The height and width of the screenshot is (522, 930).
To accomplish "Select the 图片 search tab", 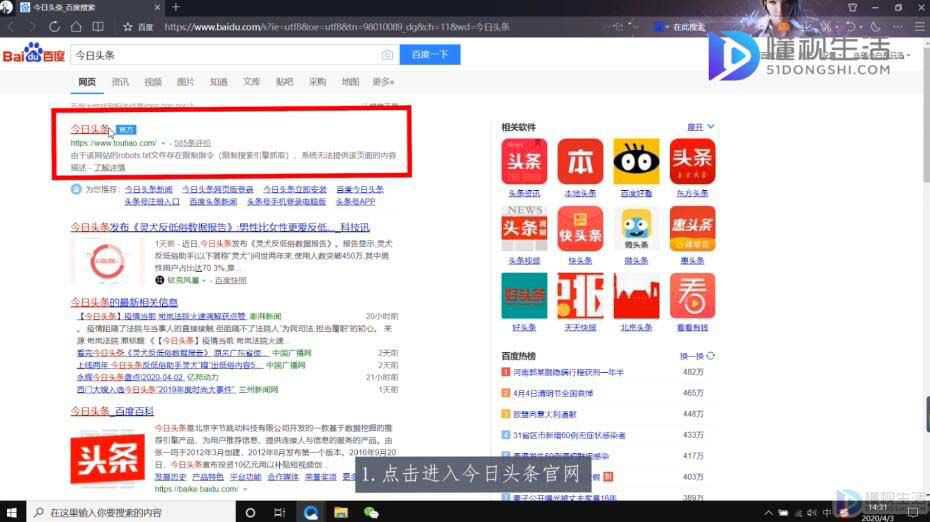I will tap(186, 82).
